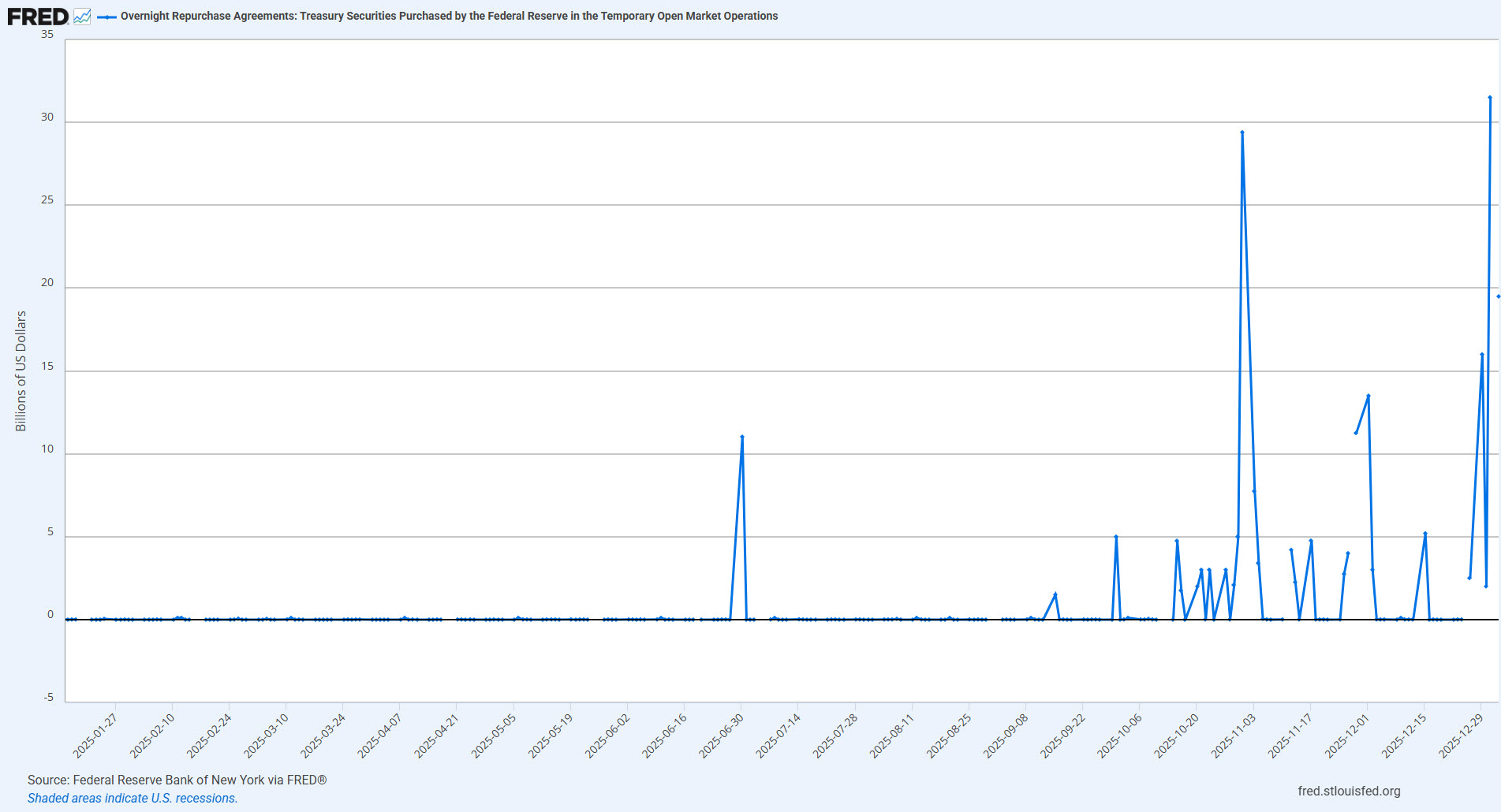
Task: Click the 2025-09-08 x-axis date label
Action: pyautogui.click(x=1006, y=736)
